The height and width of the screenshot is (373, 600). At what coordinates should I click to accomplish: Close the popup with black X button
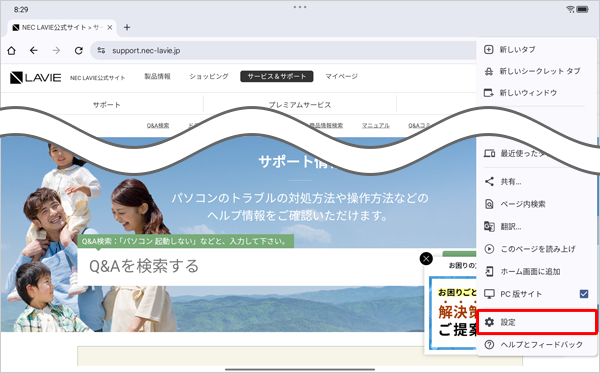click(x=426, y=259)
